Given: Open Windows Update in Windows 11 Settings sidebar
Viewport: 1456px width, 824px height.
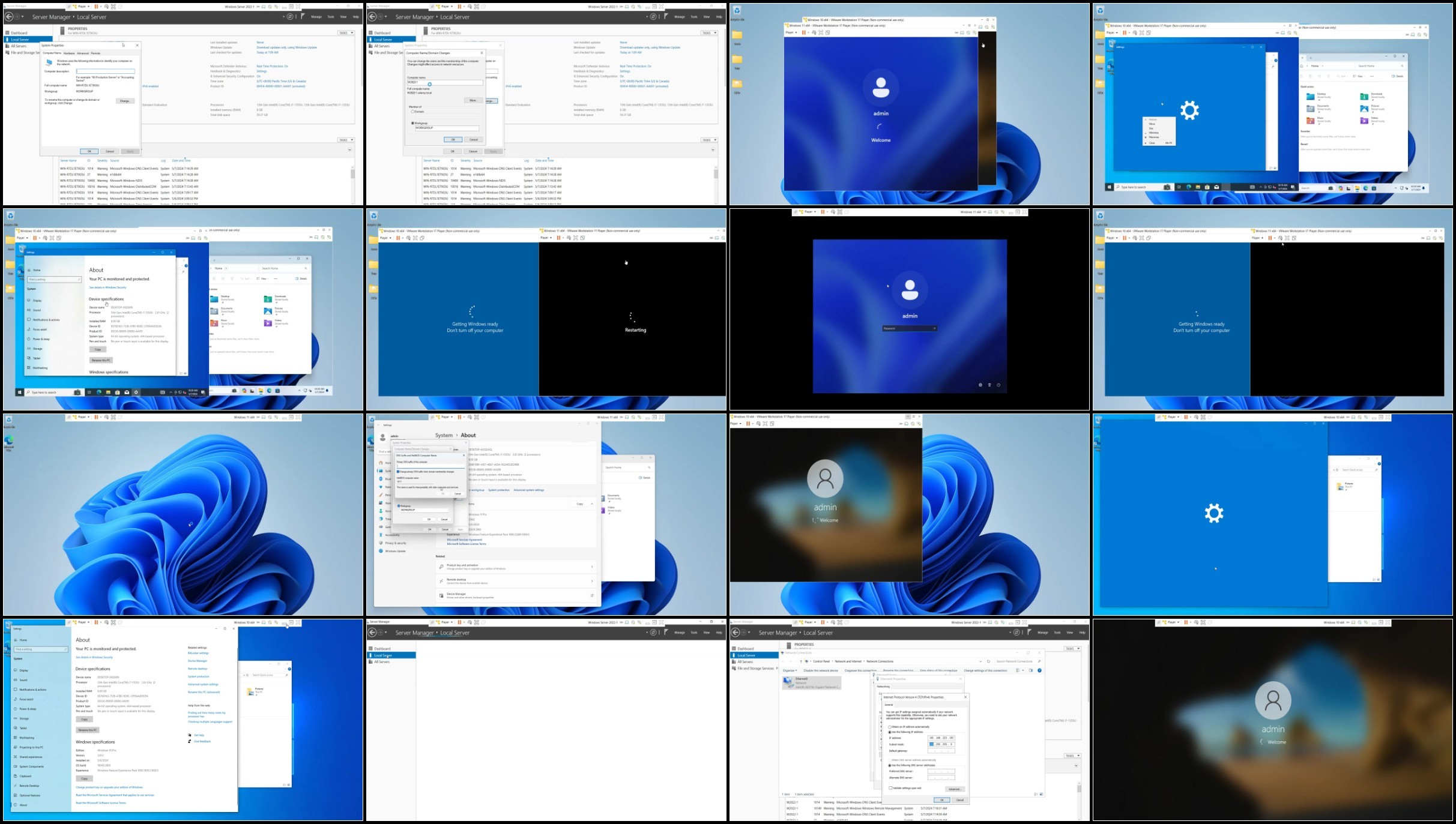Looking at the screenshot, I should pos(395,551).
